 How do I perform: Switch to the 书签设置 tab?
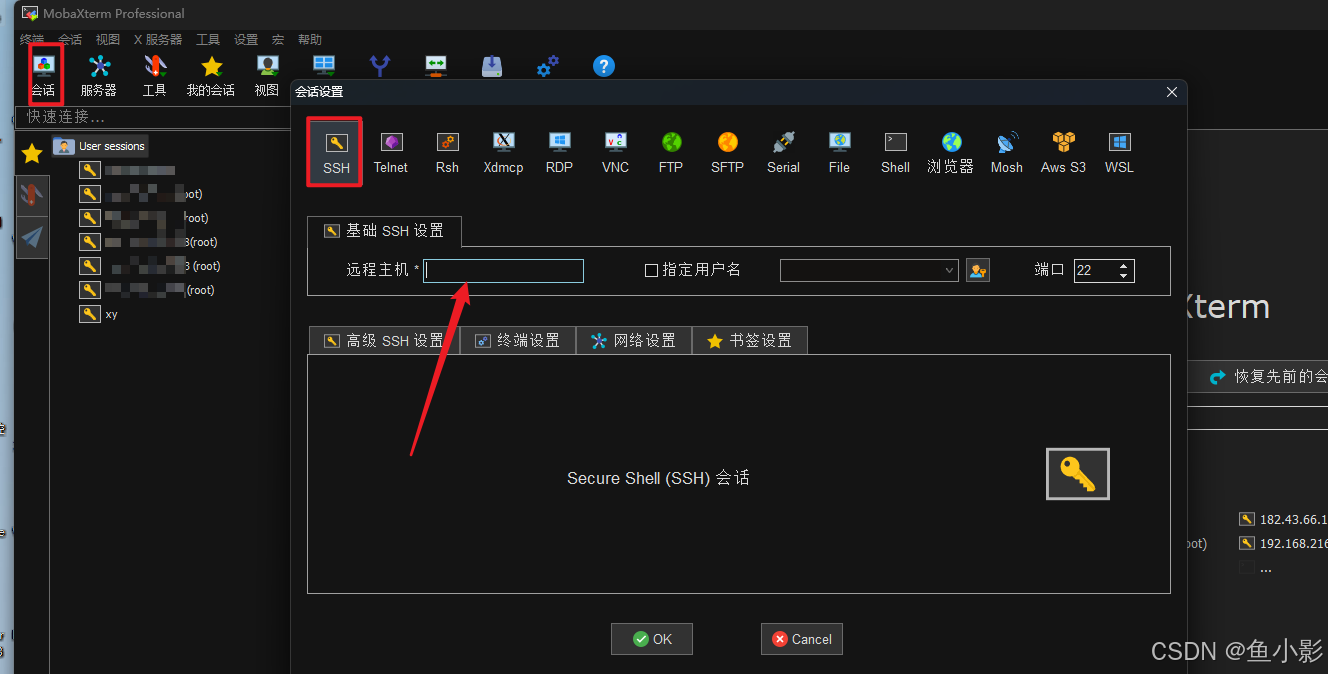[x=750, y=341]
